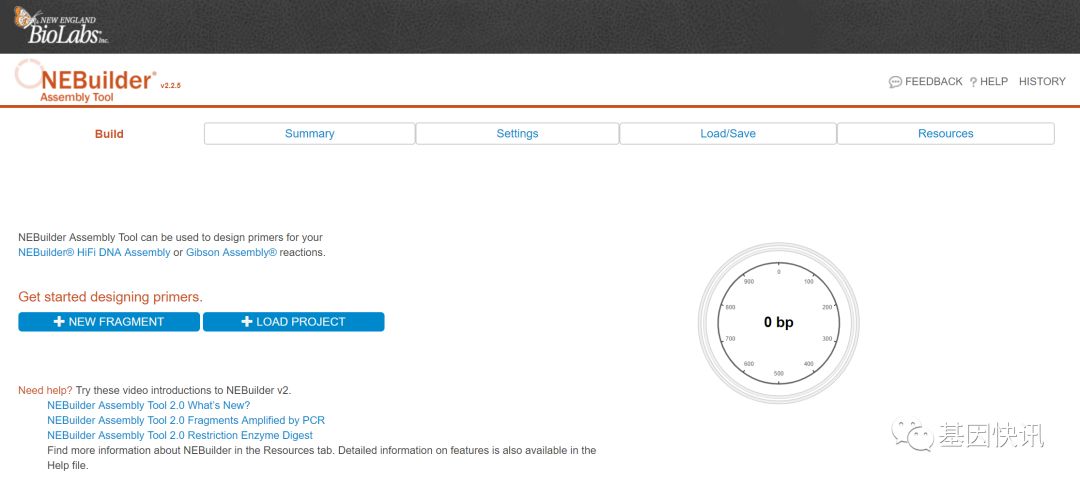Click the plus icon on NEW FRAGMENT

point(59,322)
